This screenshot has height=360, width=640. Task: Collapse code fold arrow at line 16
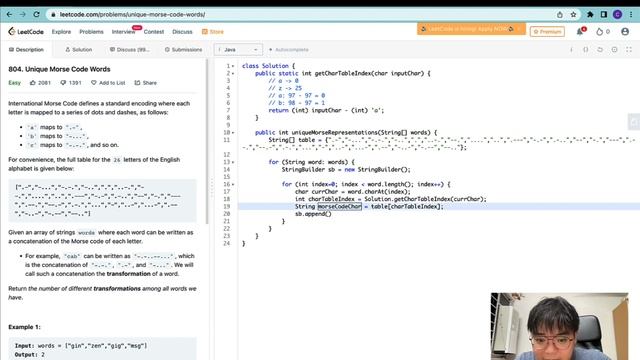[233, 184]
